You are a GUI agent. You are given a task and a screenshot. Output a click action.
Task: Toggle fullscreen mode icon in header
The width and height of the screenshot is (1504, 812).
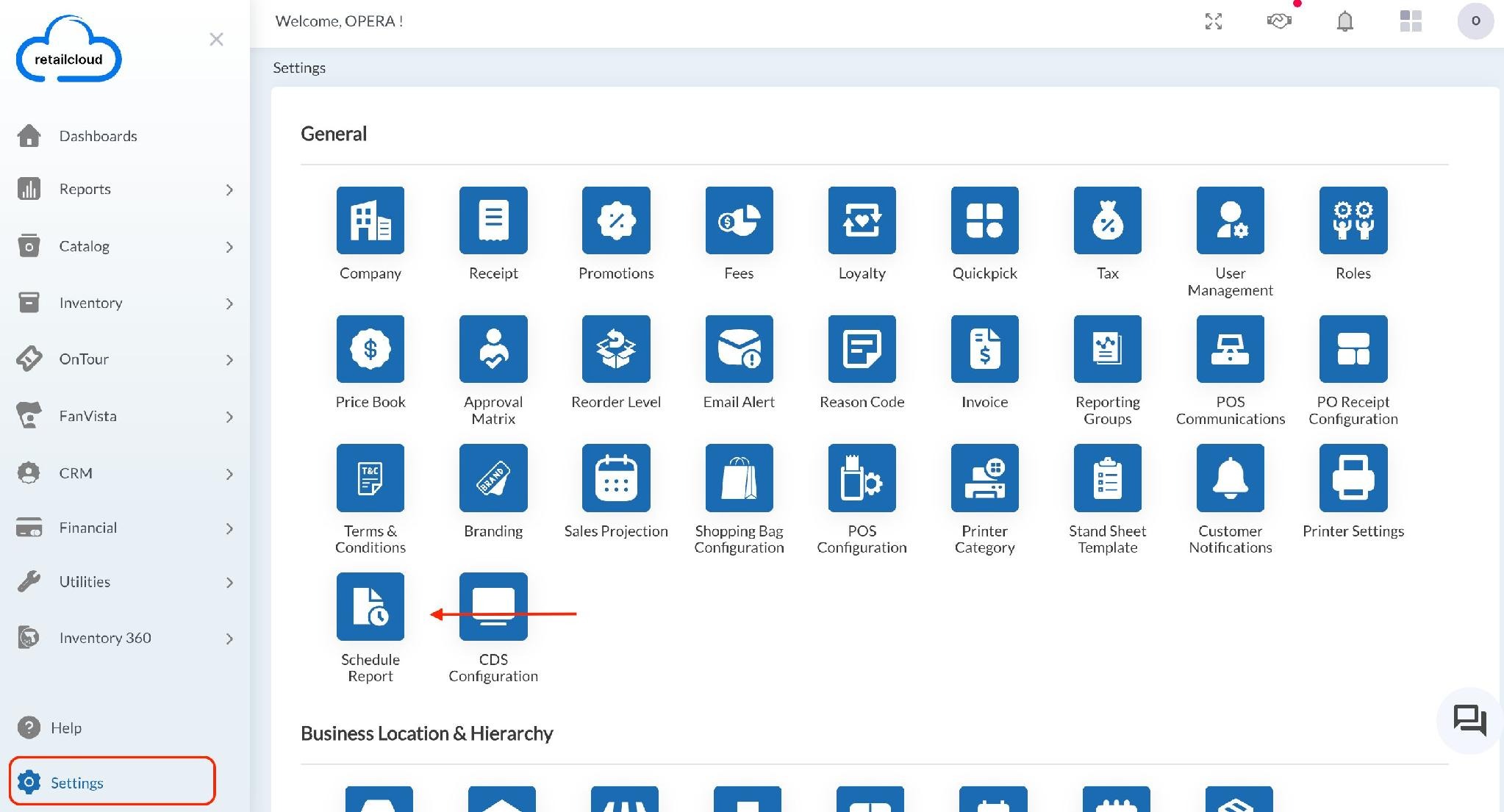pyautogui.click(x=1214, y=21)
